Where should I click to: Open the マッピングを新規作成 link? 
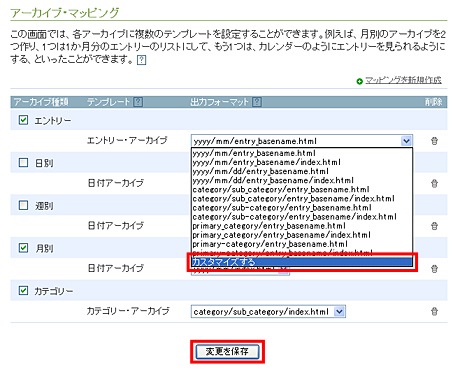pyautogui.click(x=403, y=80)
